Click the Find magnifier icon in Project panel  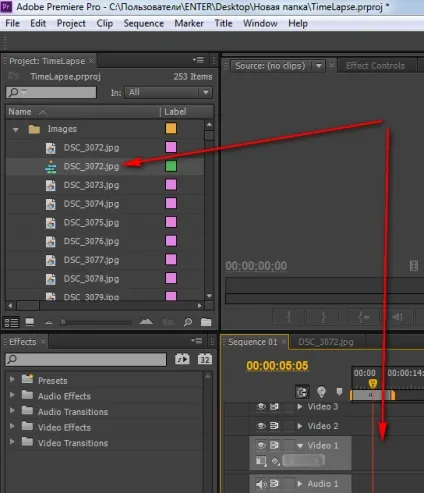point(188,322)
